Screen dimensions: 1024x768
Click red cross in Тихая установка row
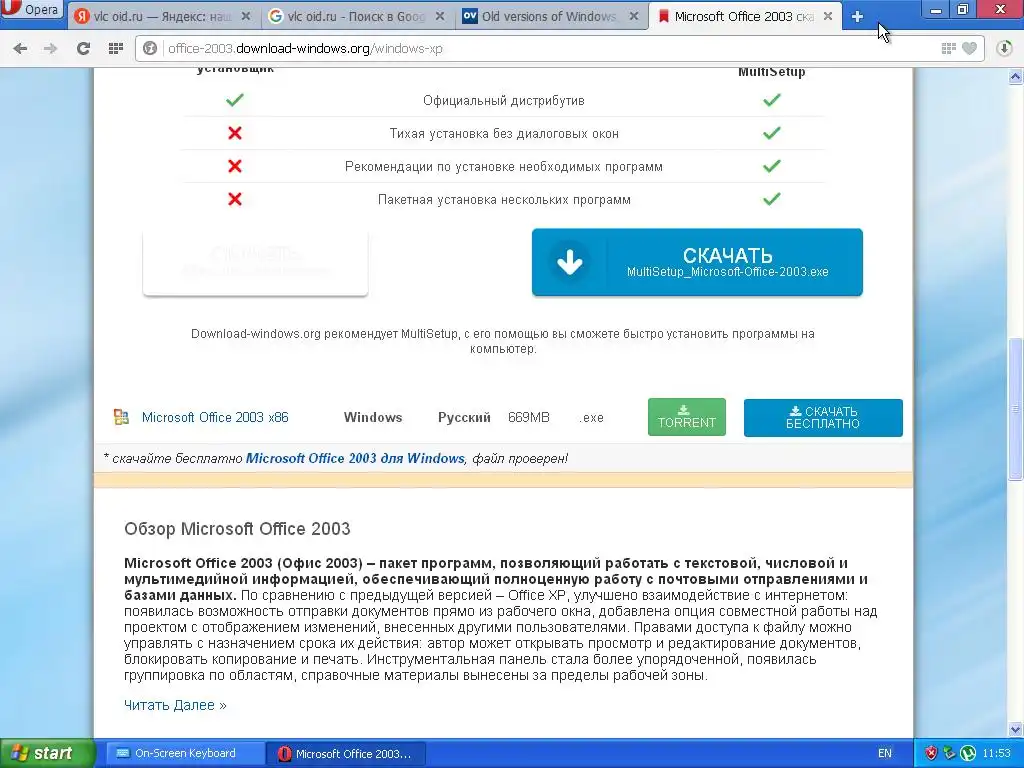tap(234, 133)
